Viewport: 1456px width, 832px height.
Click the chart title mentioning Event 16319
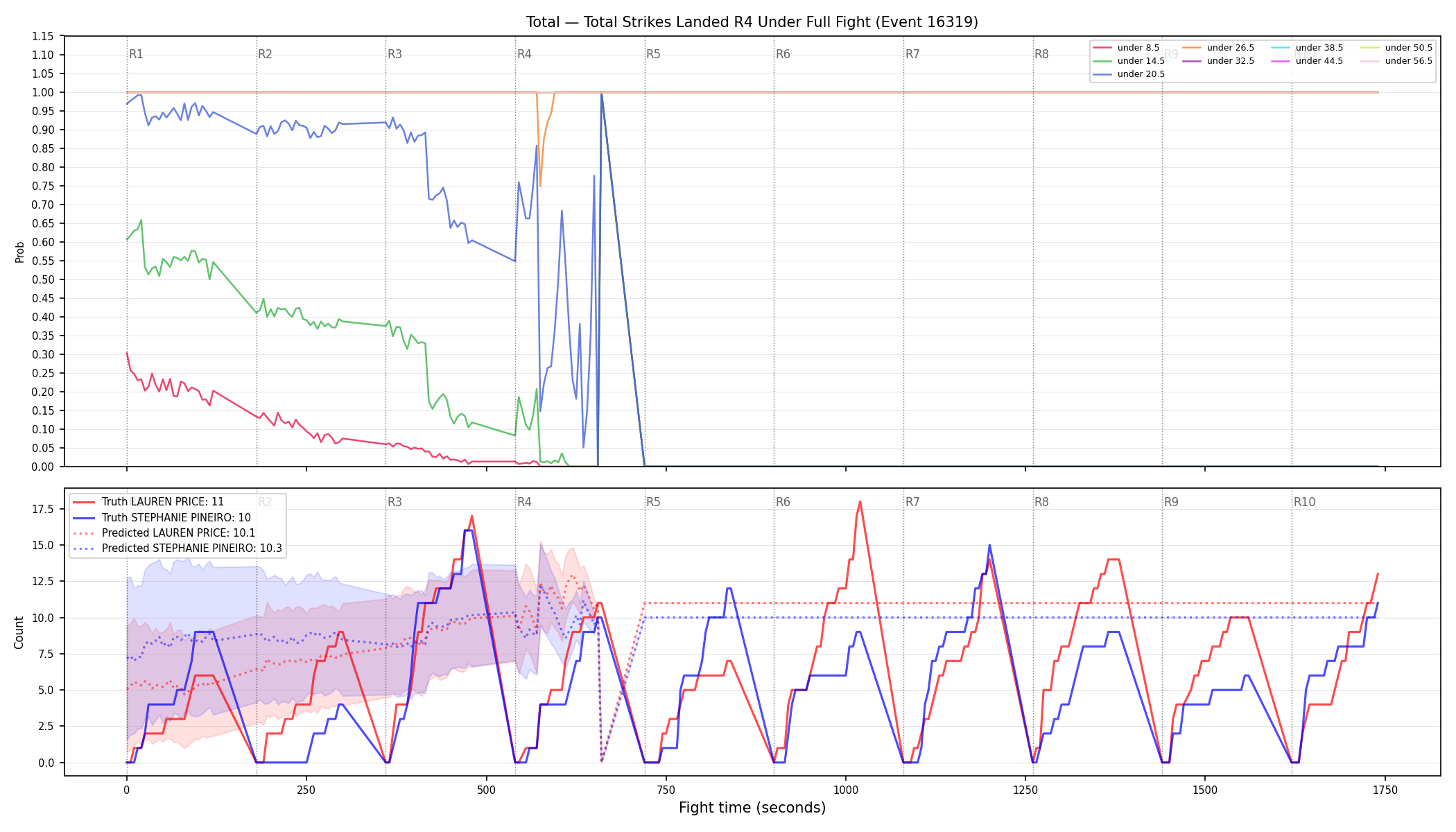[752, 22]
